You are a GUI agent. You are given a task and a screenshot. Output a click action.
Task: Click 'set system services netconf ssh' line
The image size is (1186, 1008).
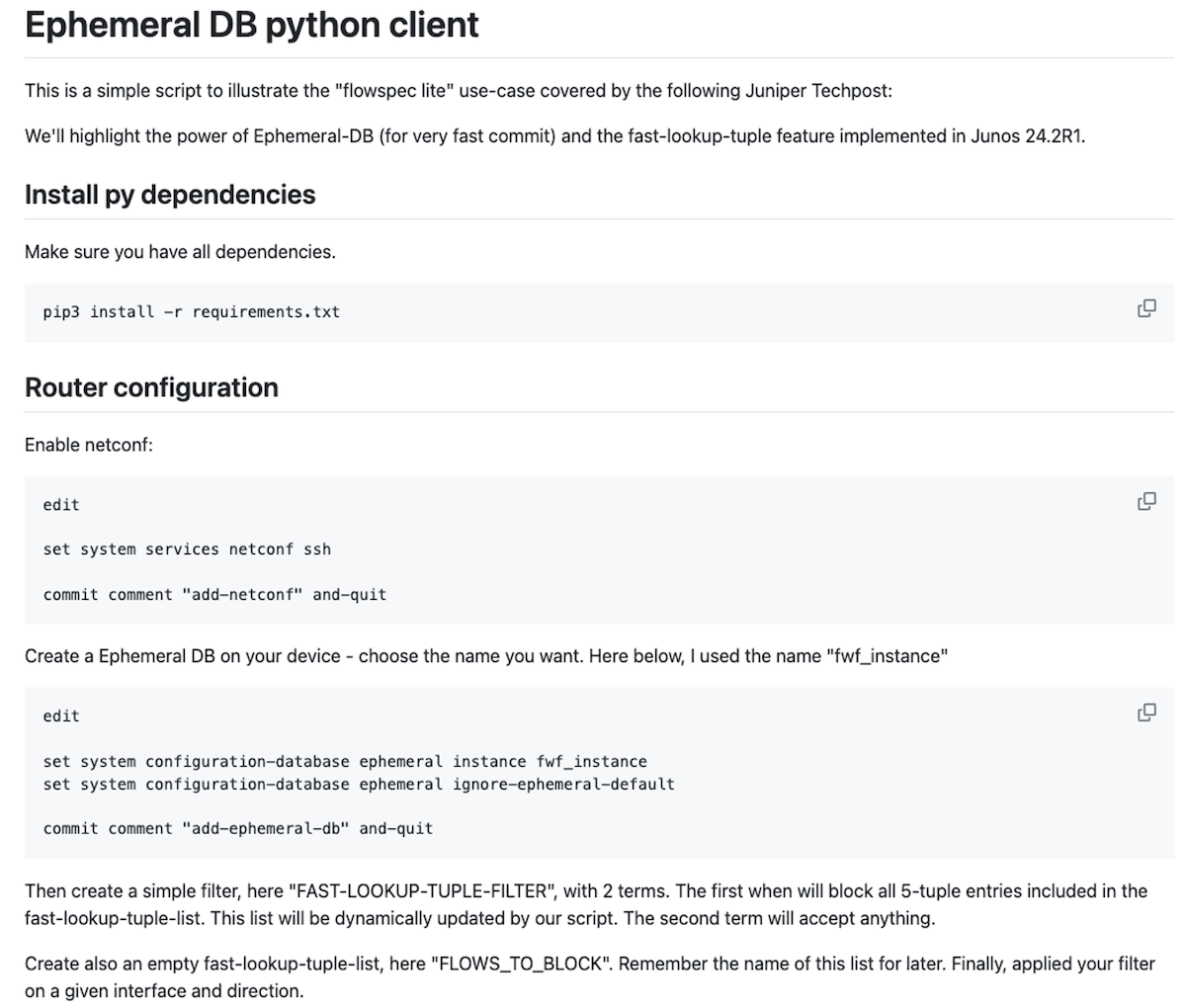click(187, 549)
